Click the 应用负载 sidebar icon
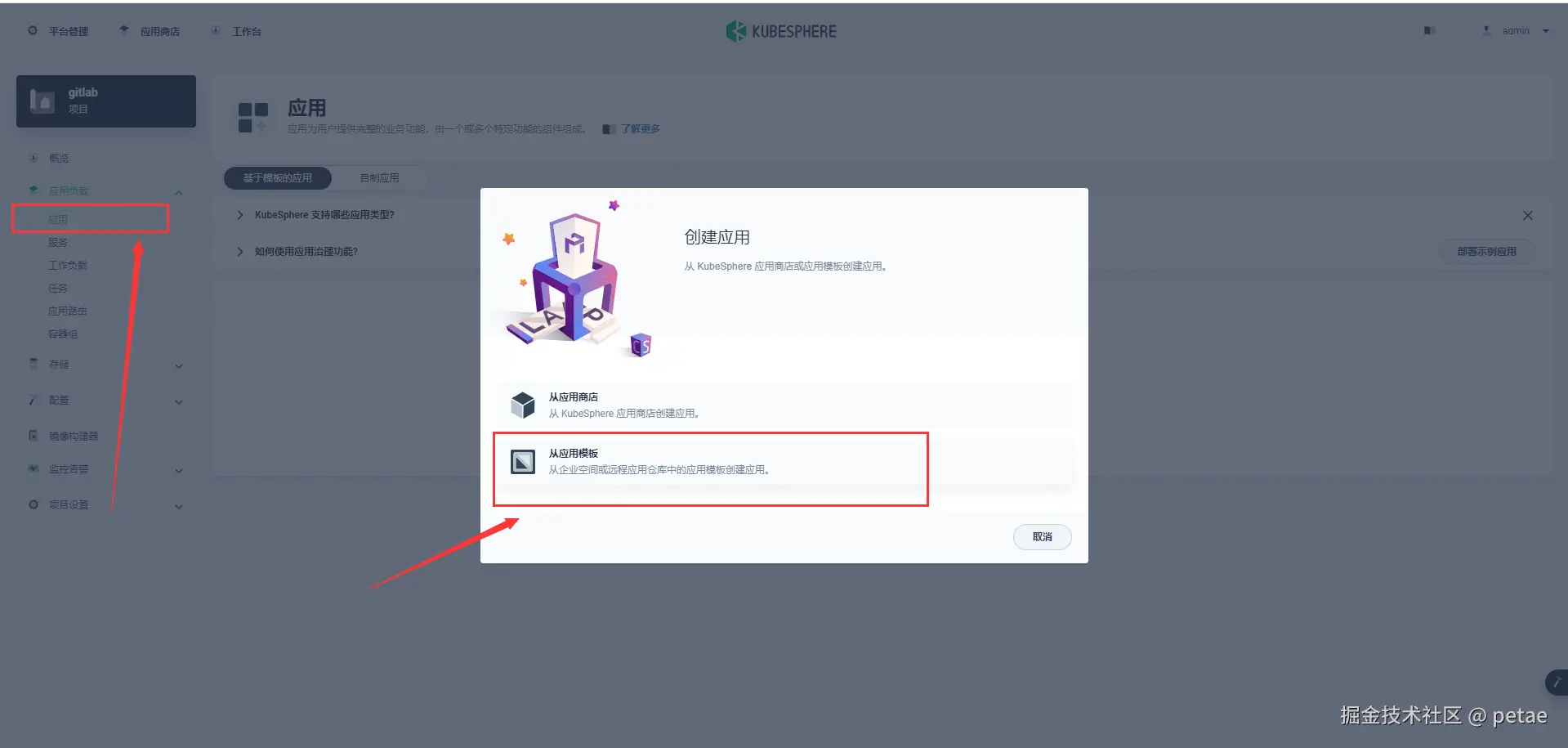 (x=34, y=190)
